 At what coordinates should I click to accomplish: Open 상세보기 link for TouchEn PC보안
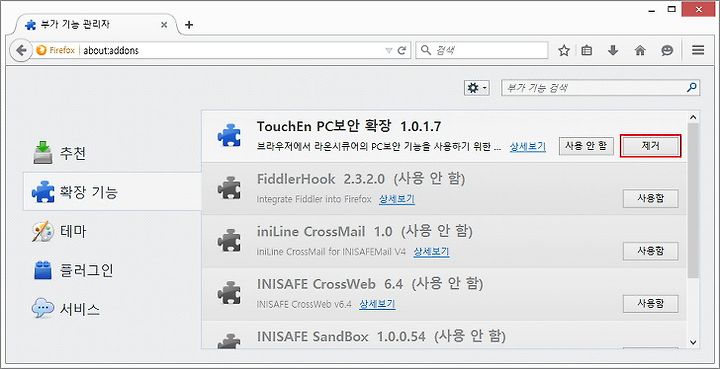point(528,147)
